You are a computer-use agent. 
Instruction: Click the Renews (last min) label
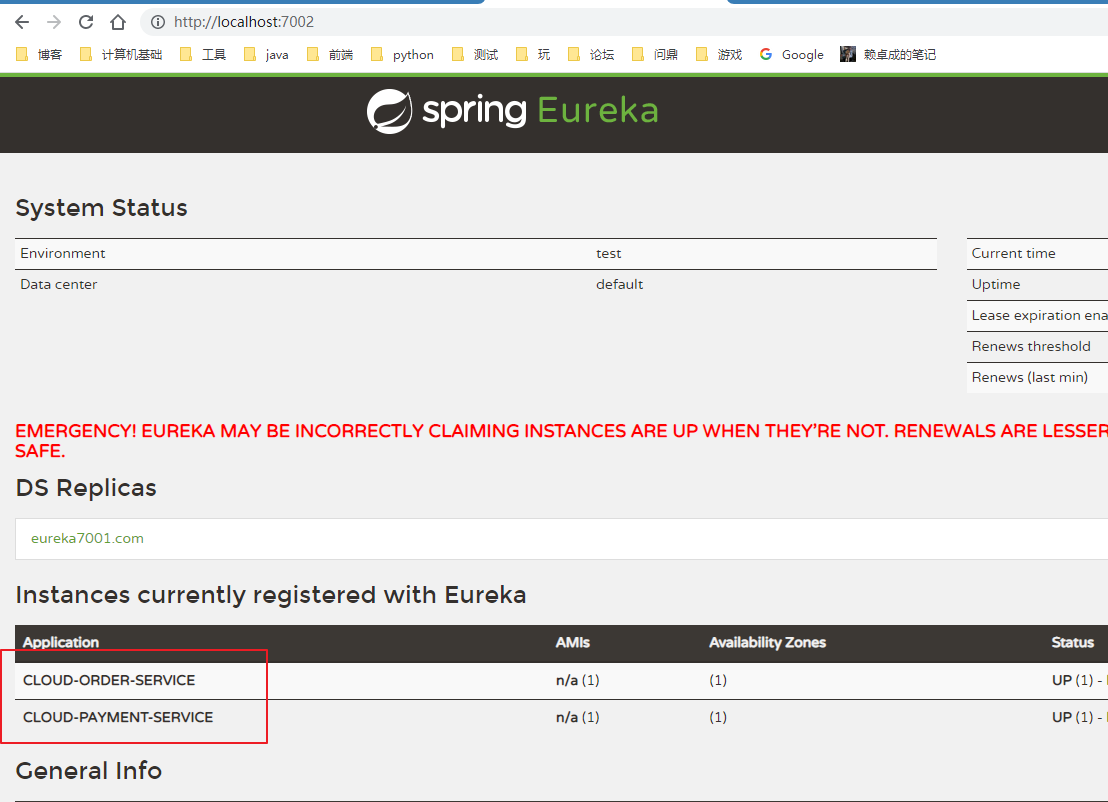(x=1030, y=377)
